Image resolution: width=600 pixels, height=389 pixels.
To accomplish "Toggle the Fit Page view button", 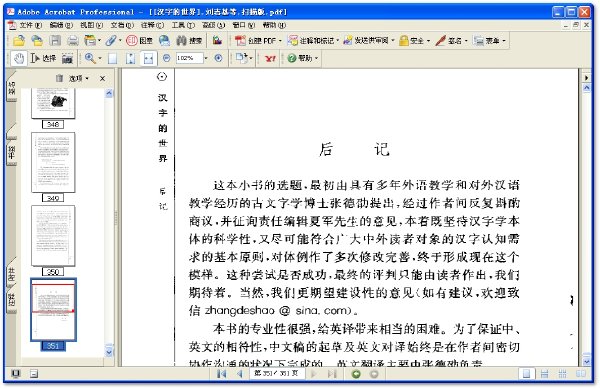I will point(130,58).
